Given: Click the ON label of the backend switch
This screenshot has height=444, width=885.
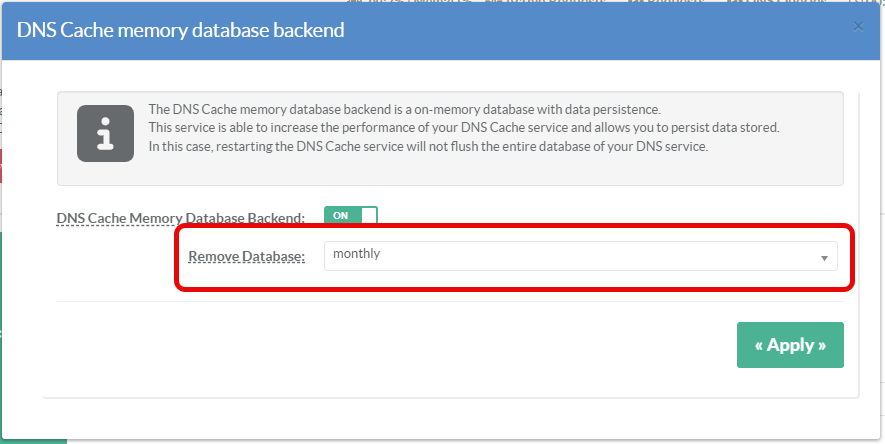Looking at the screenshot, I should pyautogui.click(x=341, y=216).
